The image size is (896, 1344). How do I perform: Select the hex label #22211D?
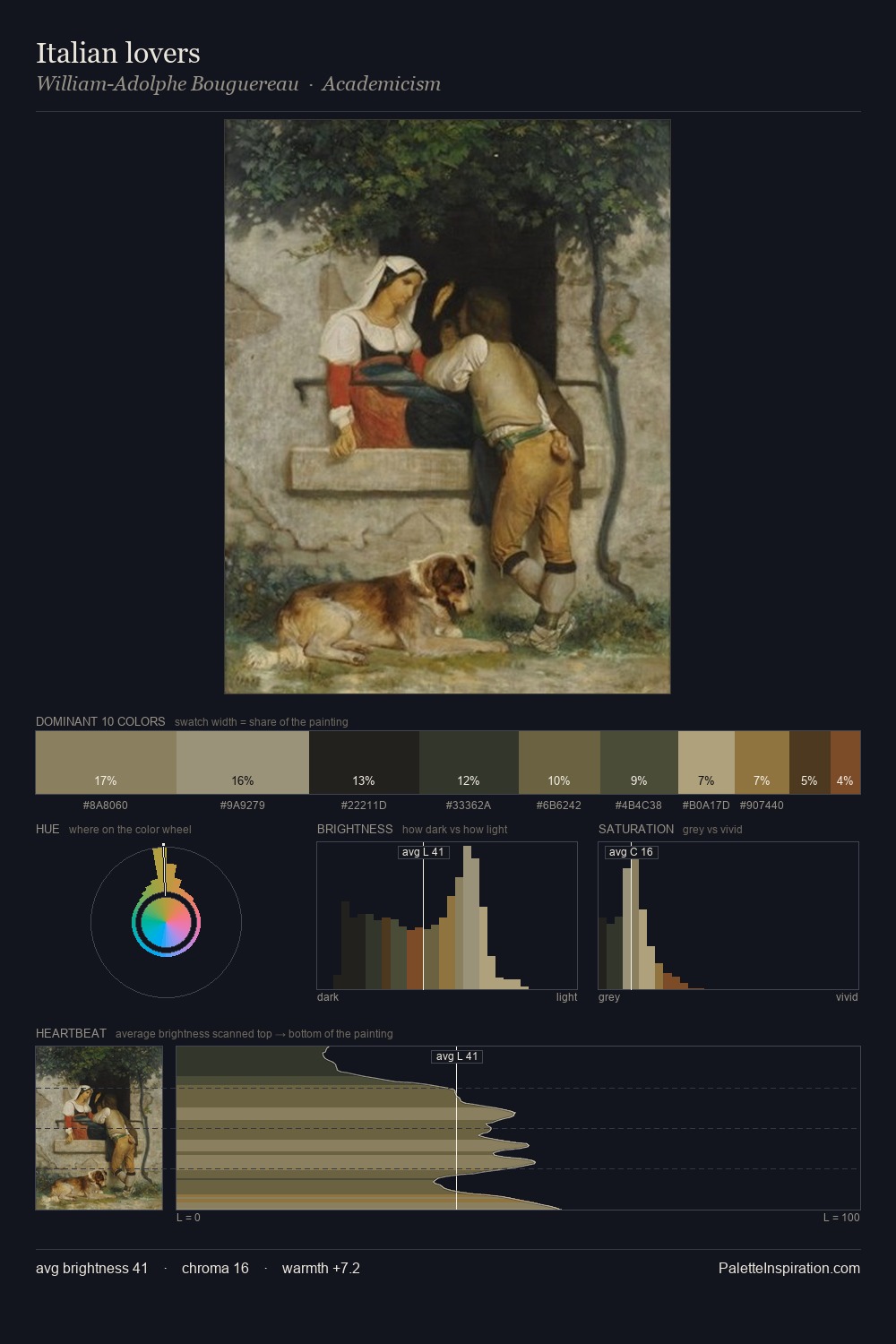point(364,806)
